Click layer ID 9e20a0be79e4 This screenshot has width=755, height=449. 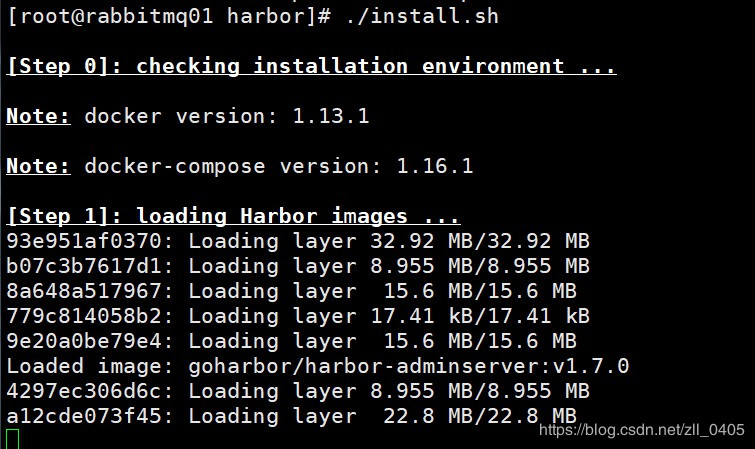click(87, 341)
